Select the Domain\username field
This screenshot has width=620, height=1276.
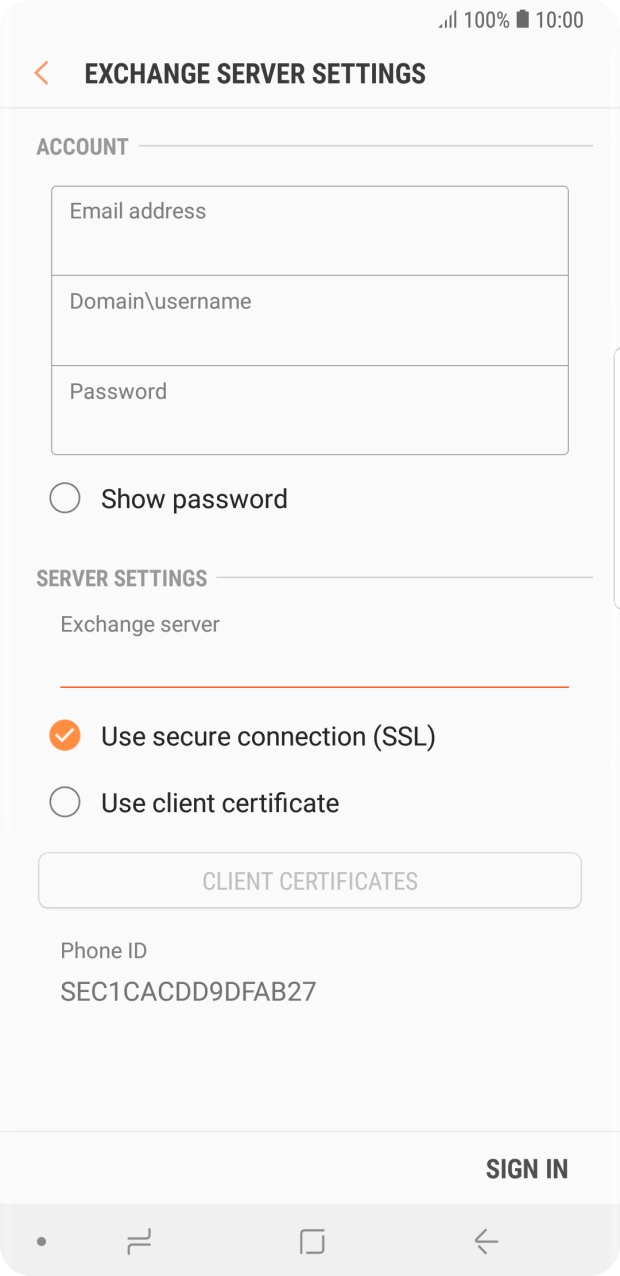(309, 318)
